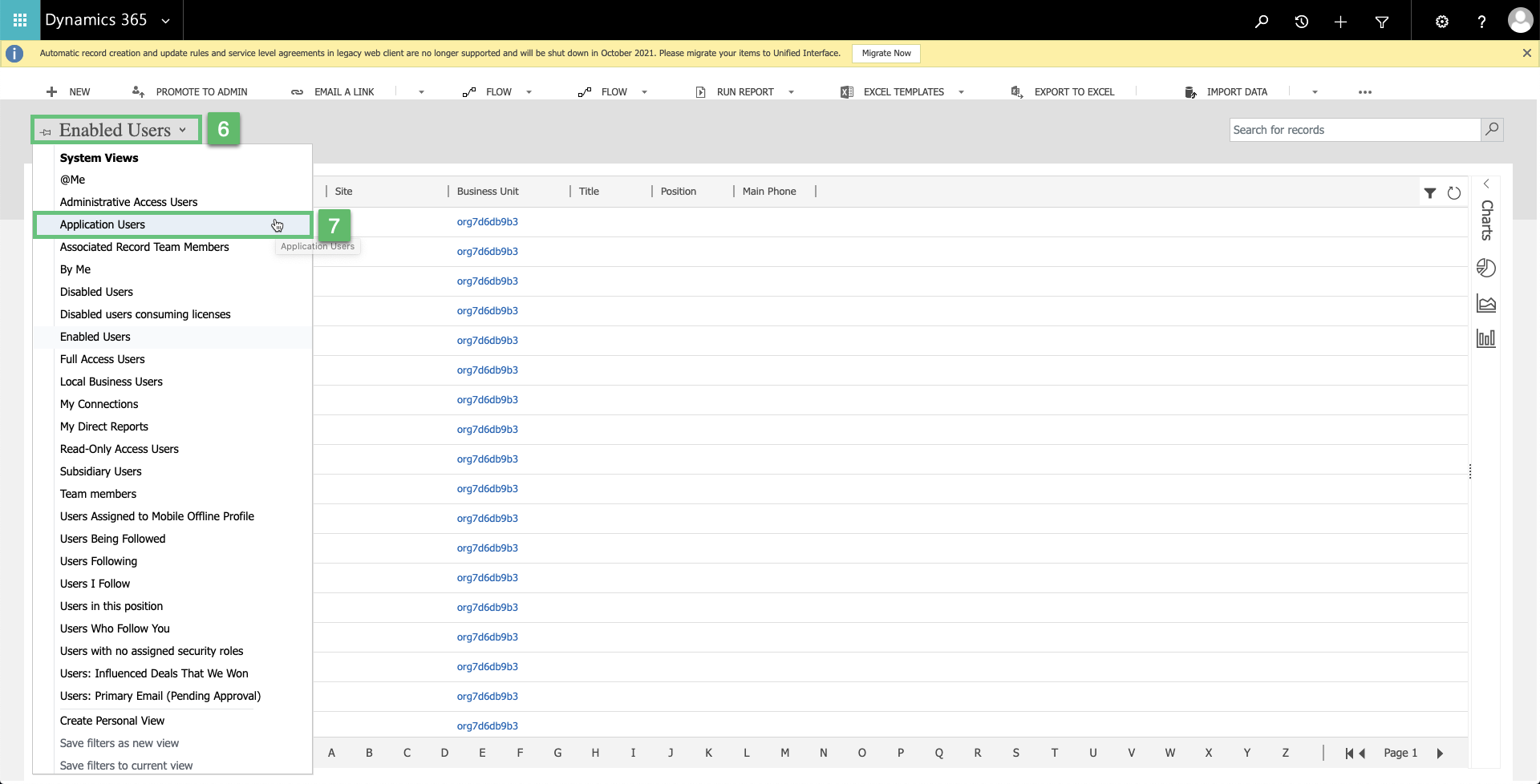Open advanced find funnel icon

pos(1382,22)
